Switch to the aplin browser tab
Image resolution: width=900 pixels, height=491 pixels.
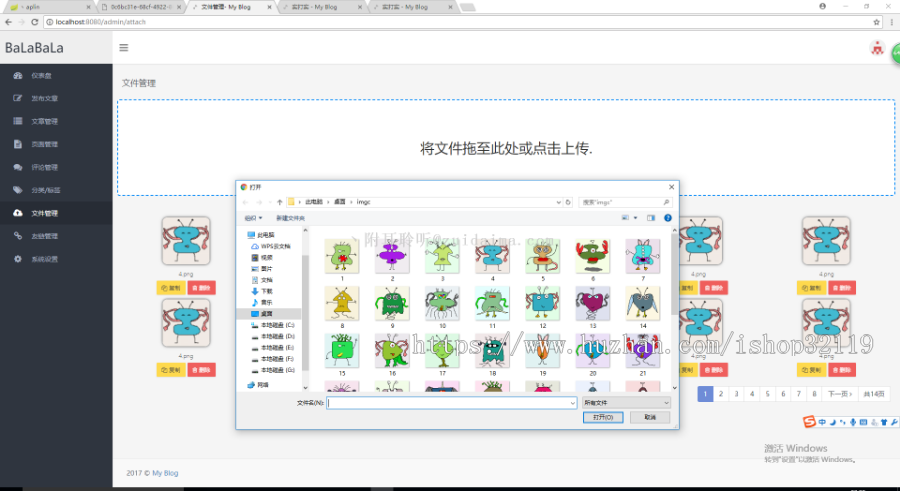tap(49, 7)
